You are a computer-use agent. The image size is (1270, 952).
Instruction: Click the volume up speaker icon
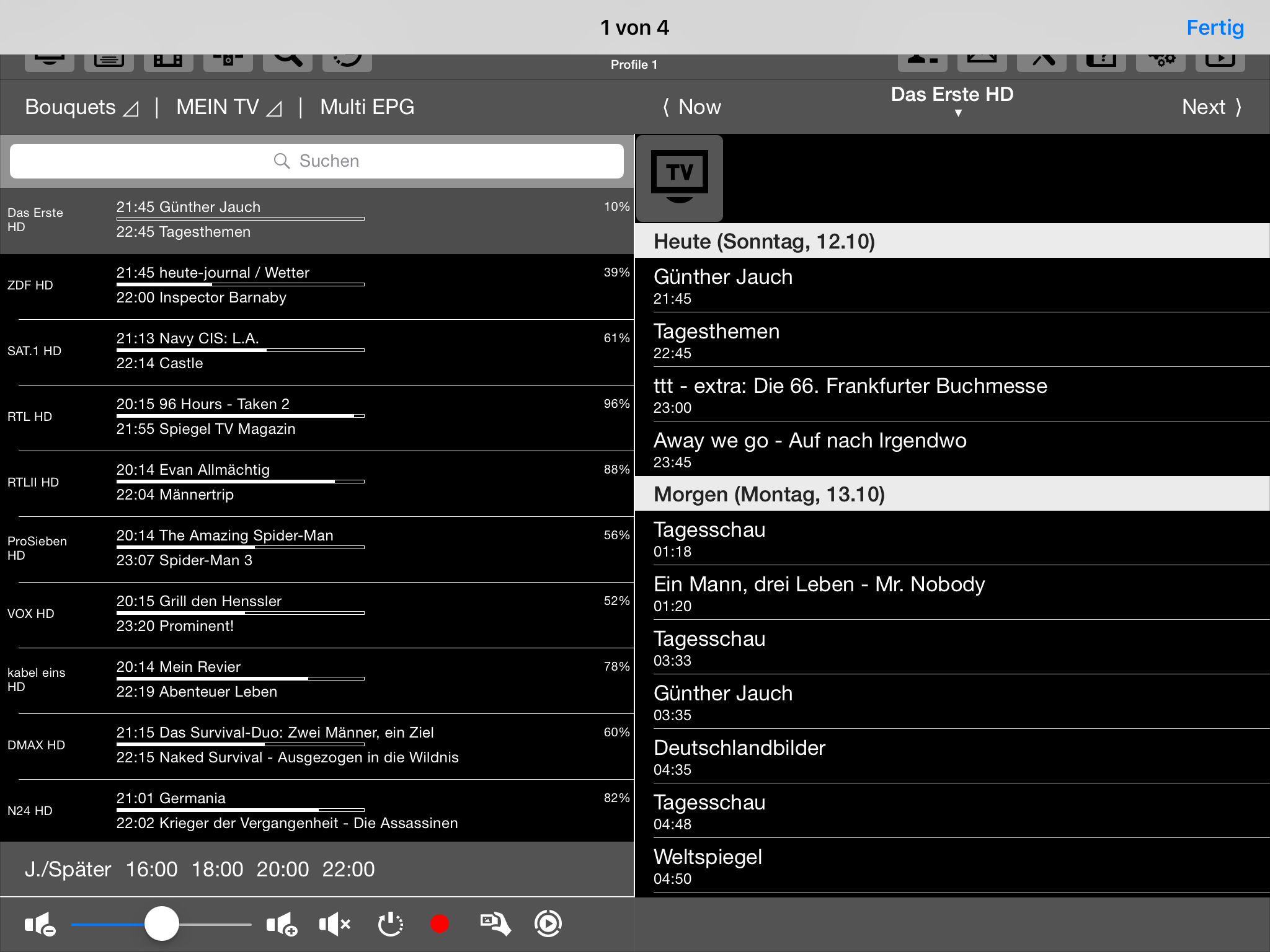click(x=282, y=924)
